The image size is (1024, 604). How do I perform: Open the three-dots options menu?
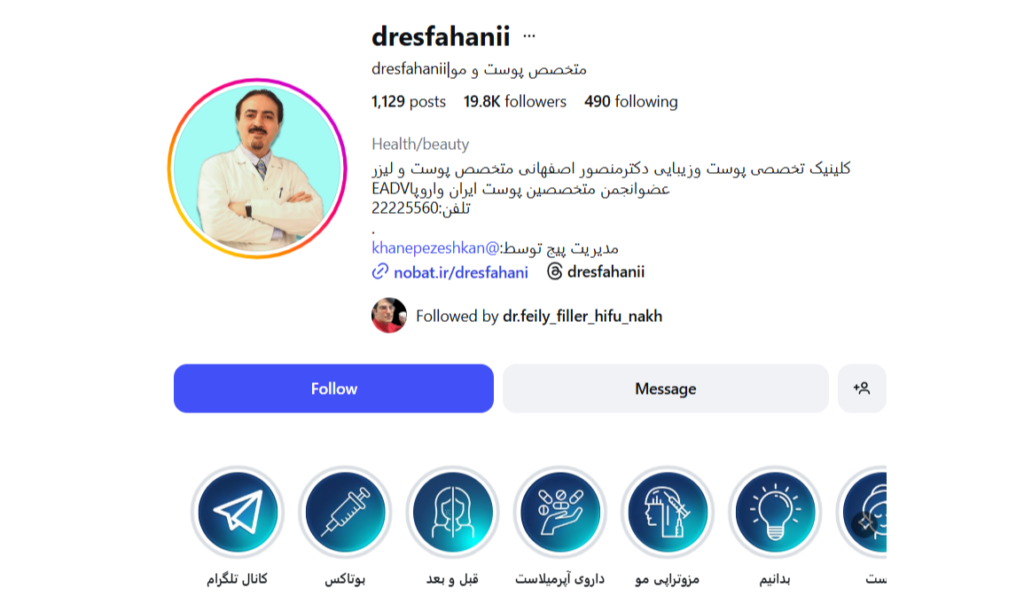click(x=529, y=36)
